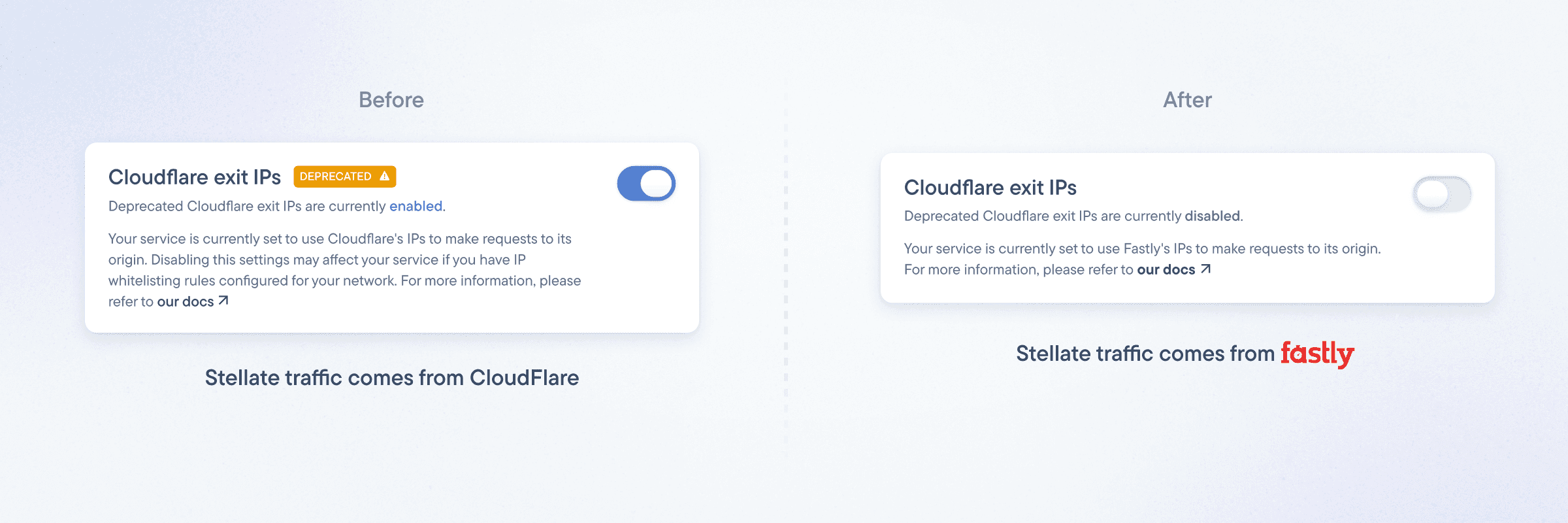The height and width of the screenshot is (523, 1568).
Task: Click the warning triangle in the DEPRECATED badge
Action: (384, 177)
